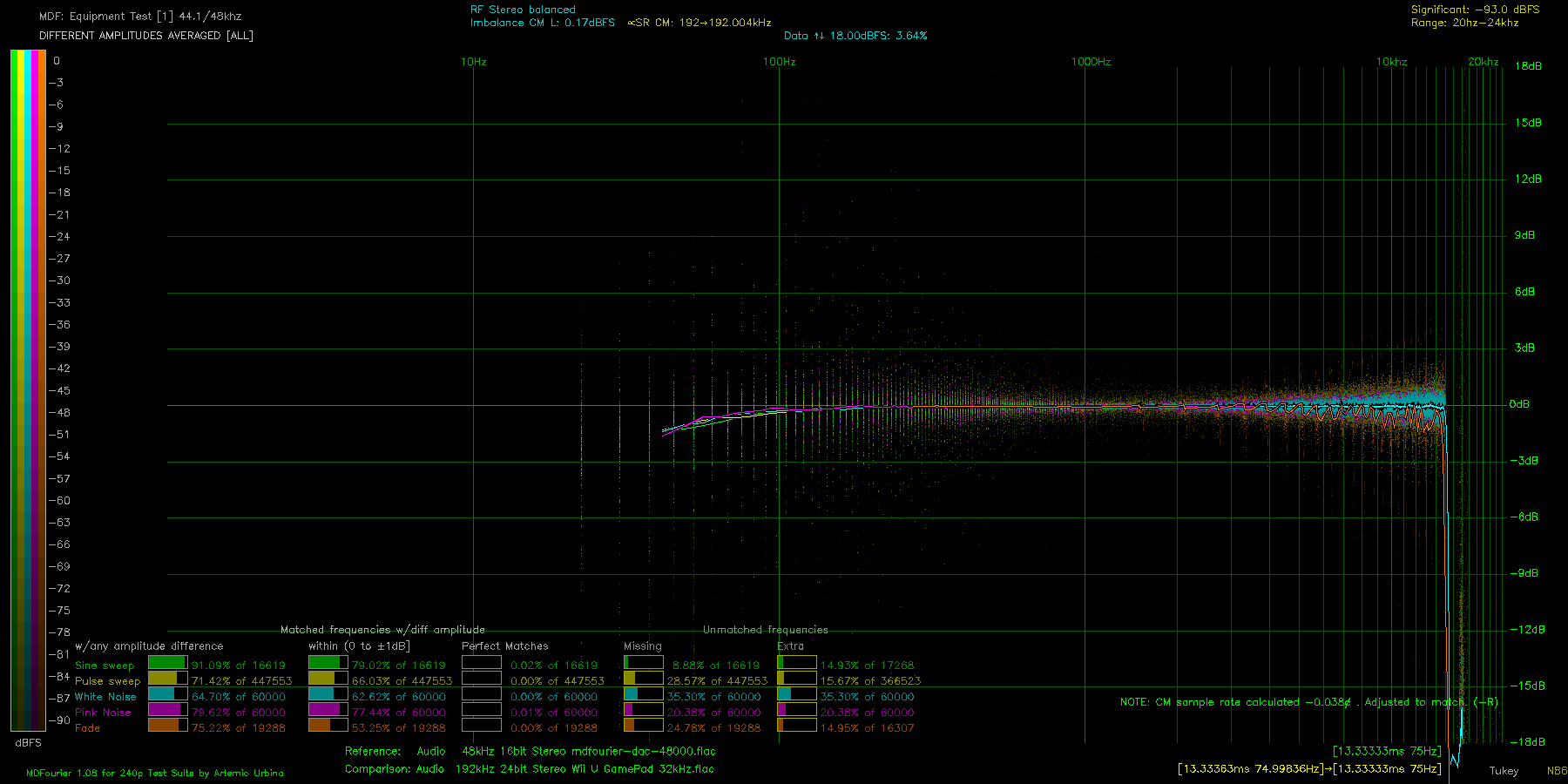Click magenta bar beside '79.62% of 60000'
This screenshot has height=784, width=1568.
click(167, 709)
